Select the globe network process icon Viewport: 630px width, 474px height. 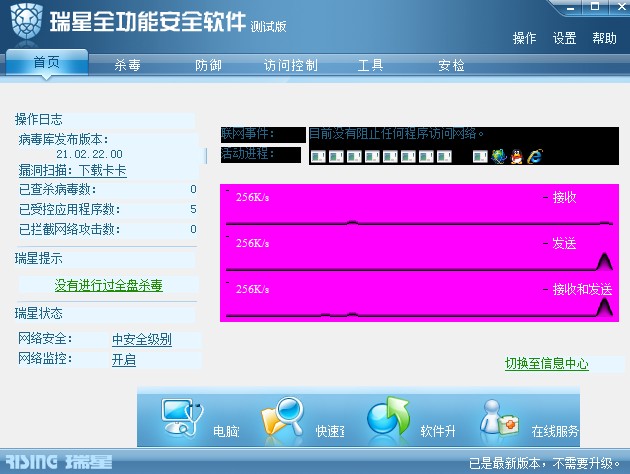(x=499, y=156)
